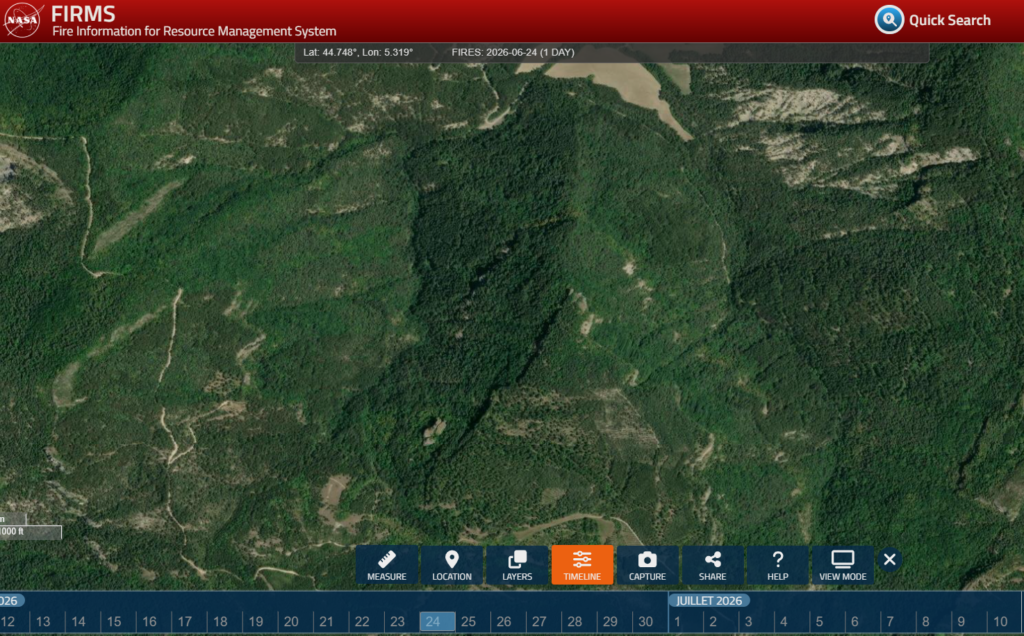Collapse the toolbar with the X button

click(889, 560)
